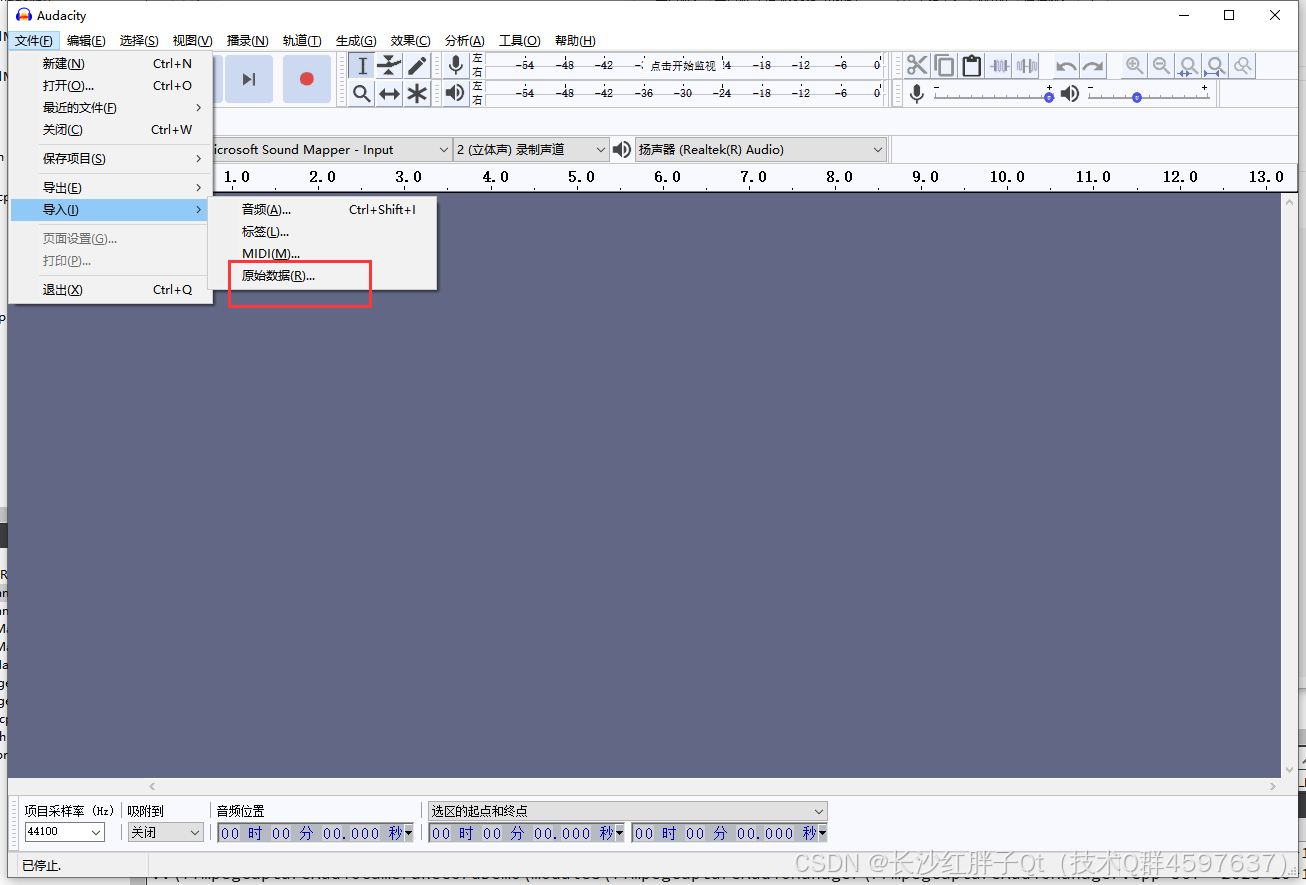Click the Zoom Out icon

(x=1161, y=66)
